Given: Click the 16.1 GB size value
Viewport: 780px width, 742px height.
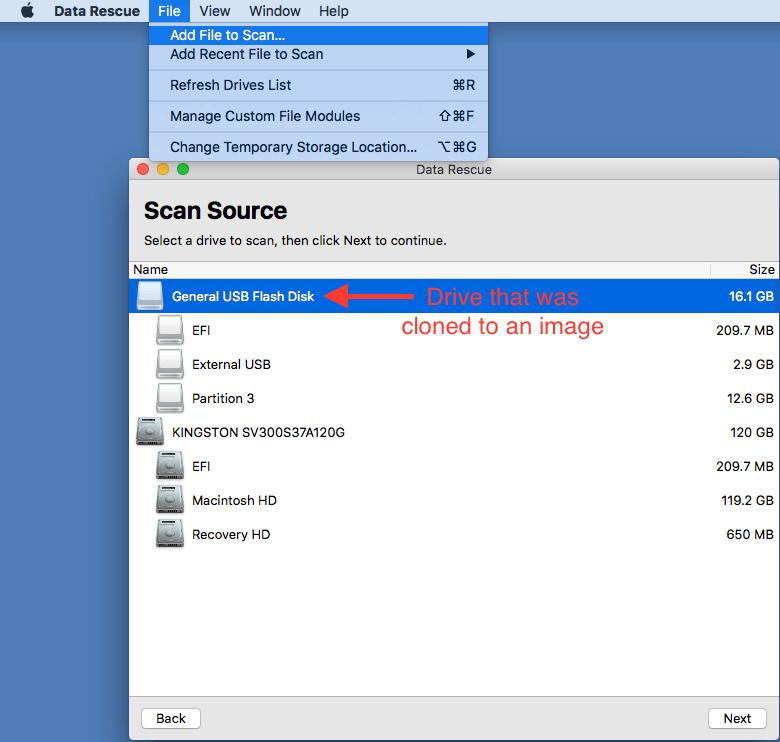Looking at the screenshot, I should 751,296.
